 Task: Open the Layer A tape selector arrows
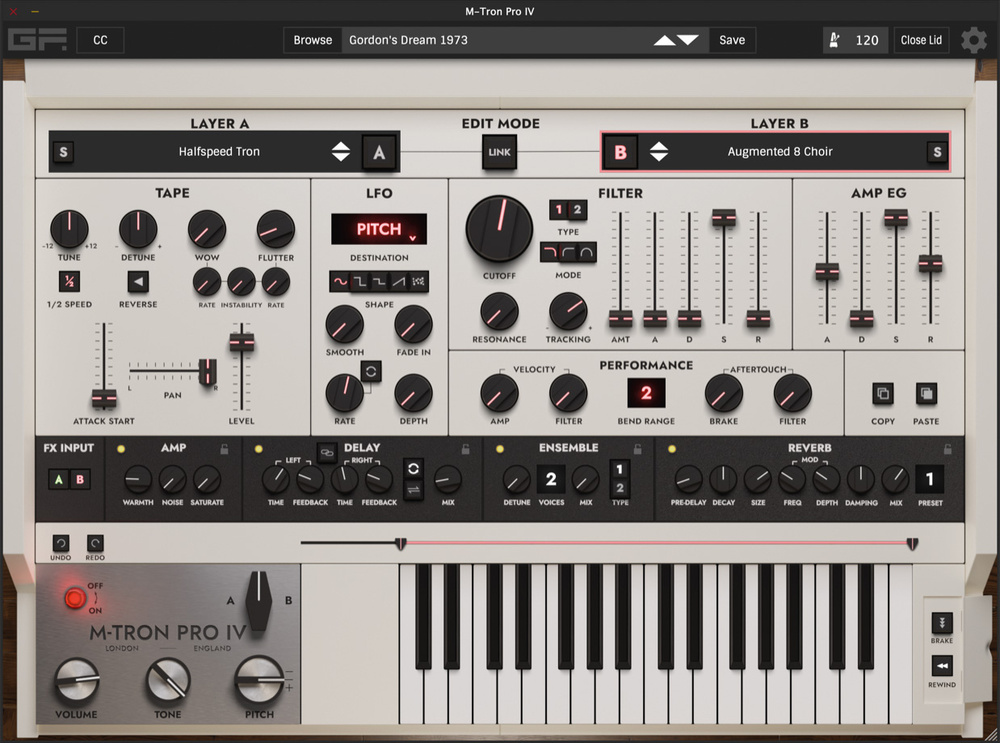(340, 151)
